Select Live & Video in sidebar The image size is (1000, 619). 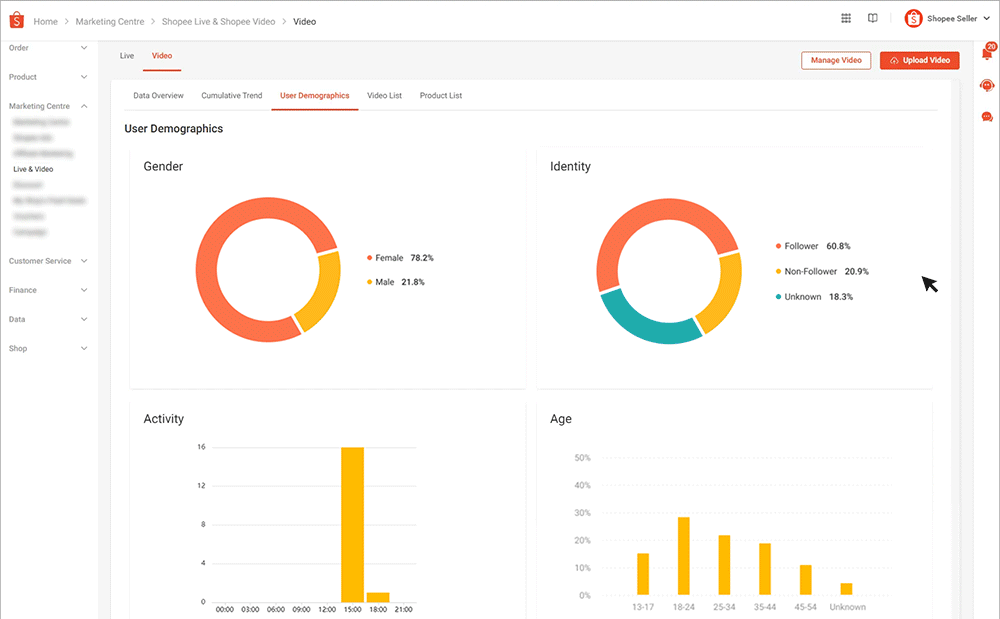(33, 169)
